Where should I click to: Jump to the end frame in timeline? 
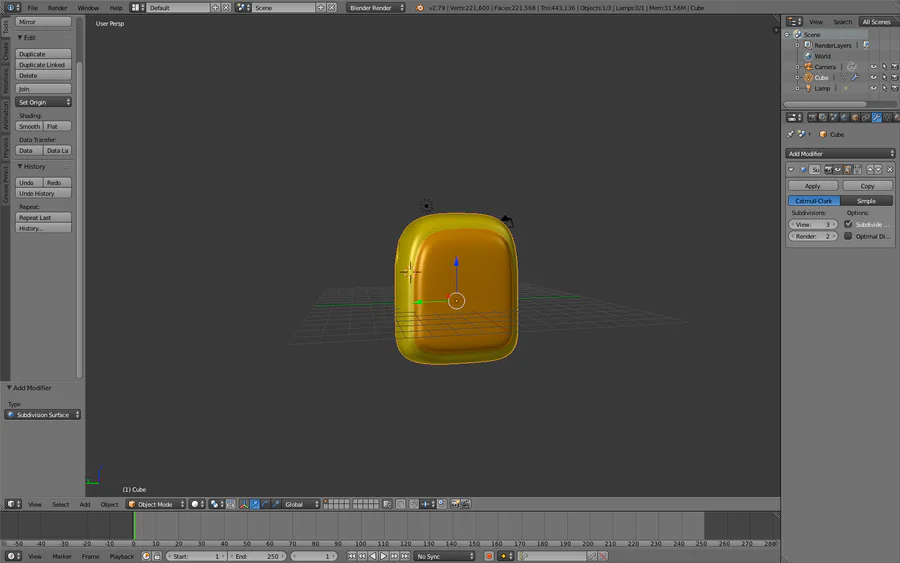(x=405, y=556)
